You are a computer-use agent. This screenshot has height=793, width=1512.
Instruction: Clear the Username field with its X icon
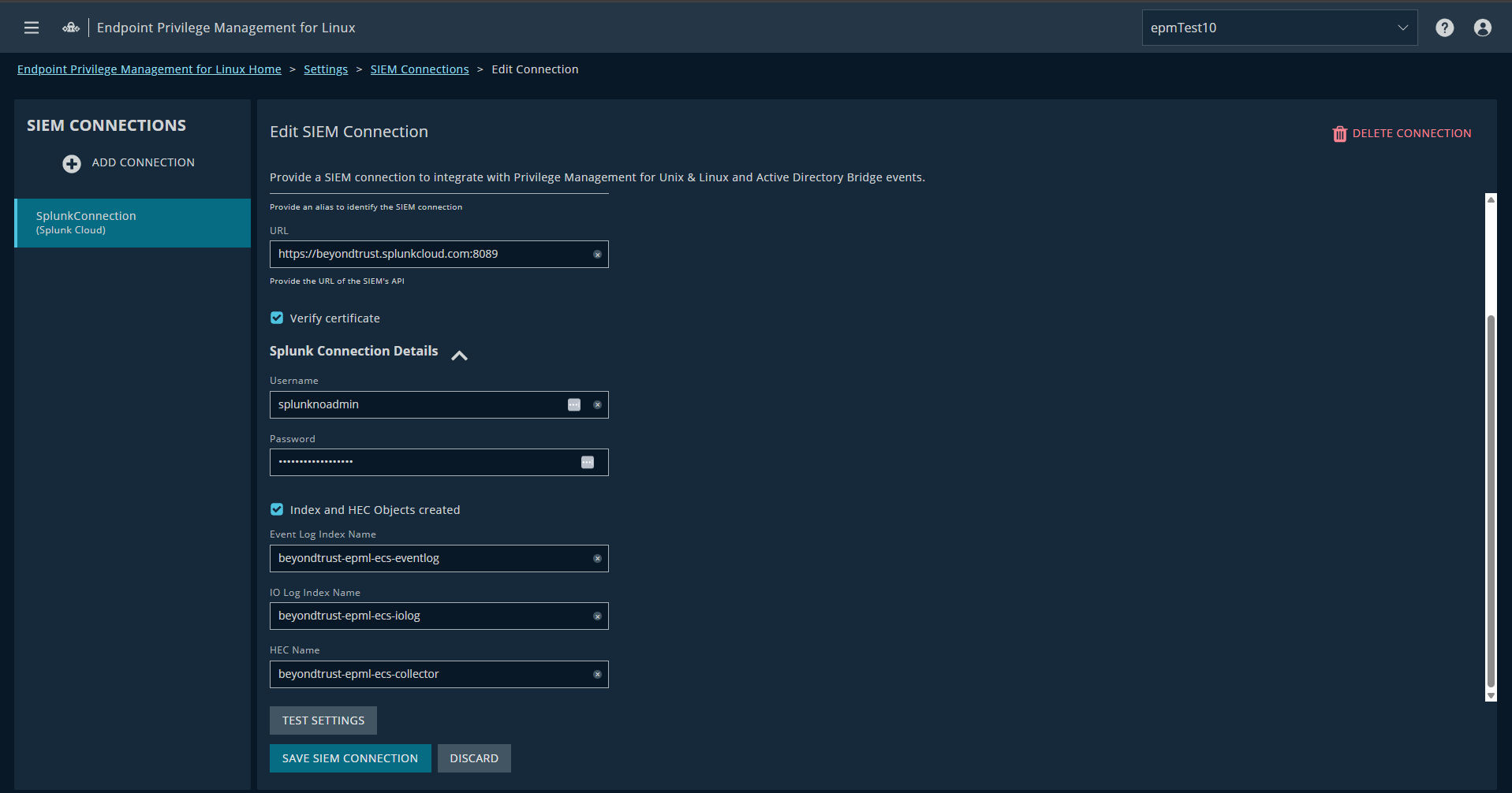click(597, 405)
